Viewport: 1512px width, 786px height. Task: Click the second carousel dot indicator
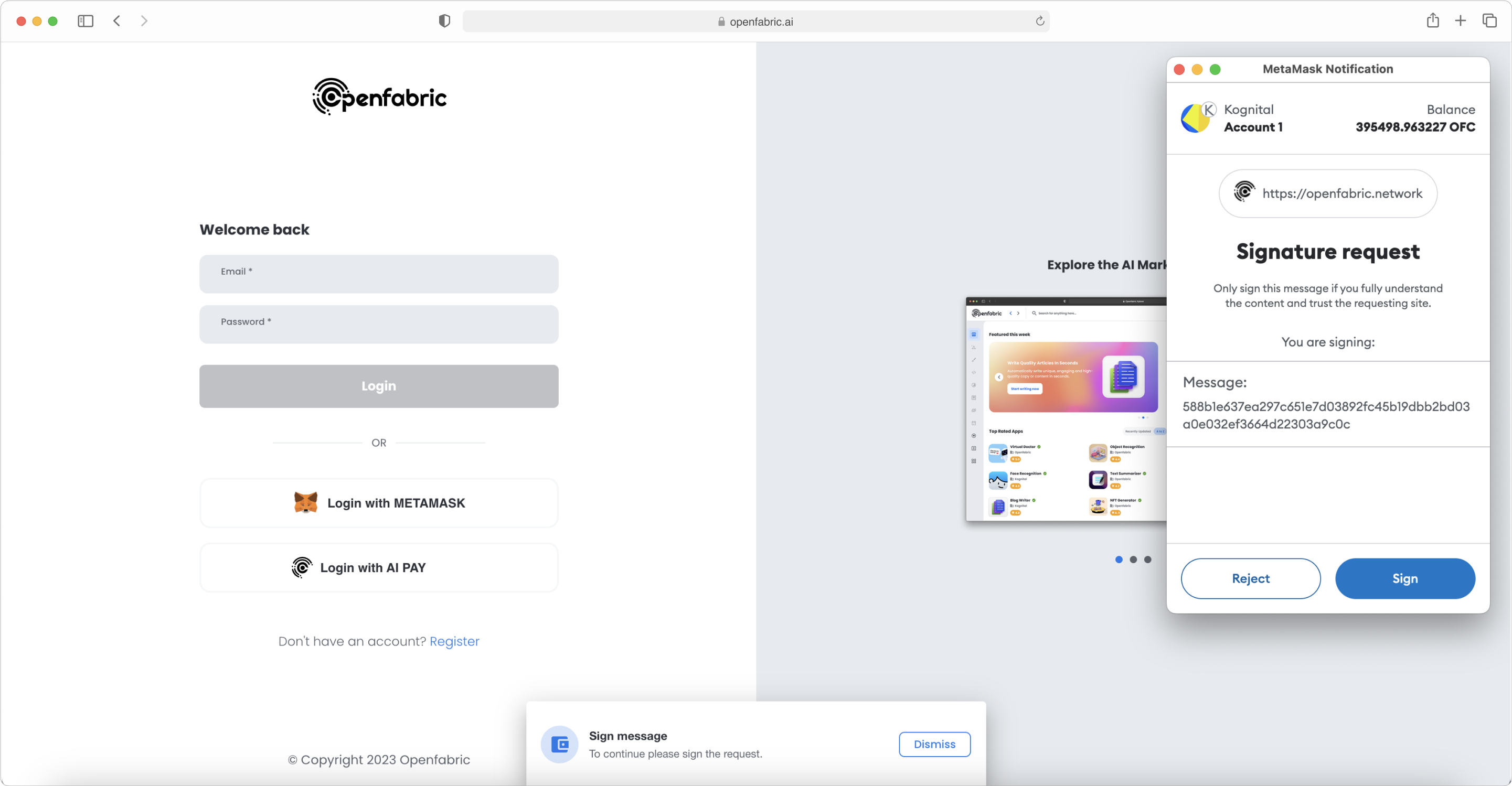click(x=1133, y=559)
